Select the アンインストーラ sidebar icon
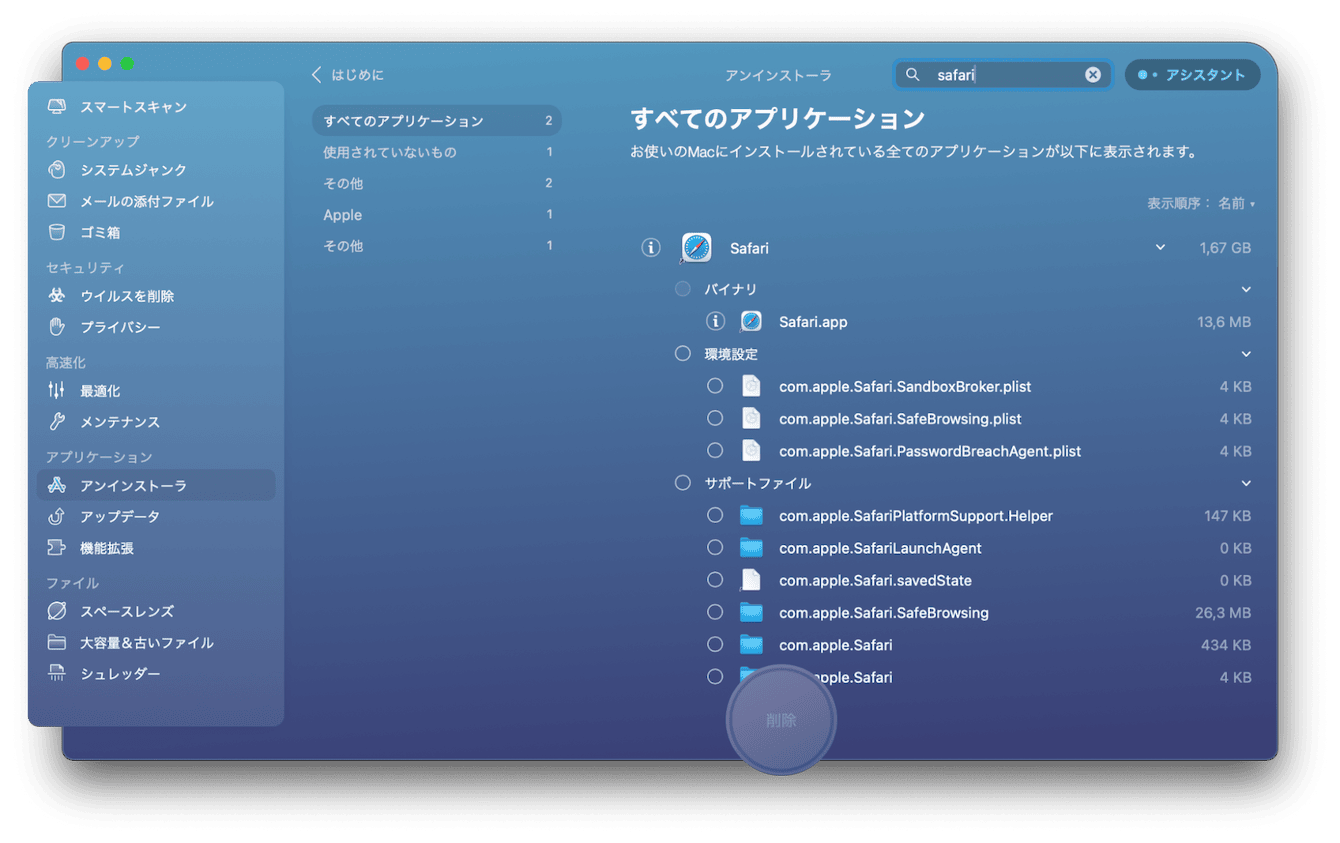Image resolution: width=1340 pixels, height=843 pixels. click(x=57, y=486)
